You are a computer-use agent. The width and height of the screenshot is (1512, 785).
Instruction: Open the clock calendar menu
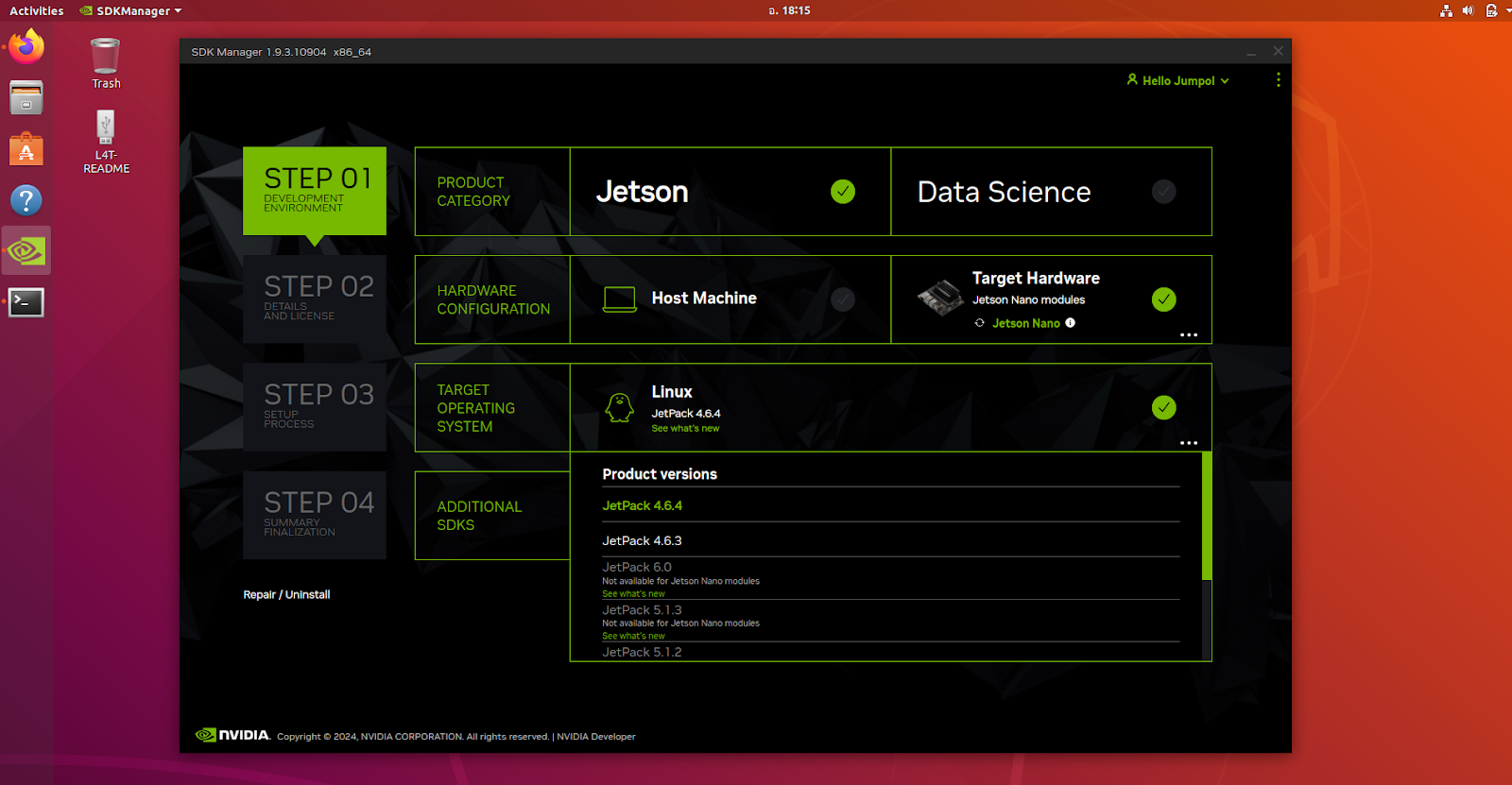coord(789,10)
